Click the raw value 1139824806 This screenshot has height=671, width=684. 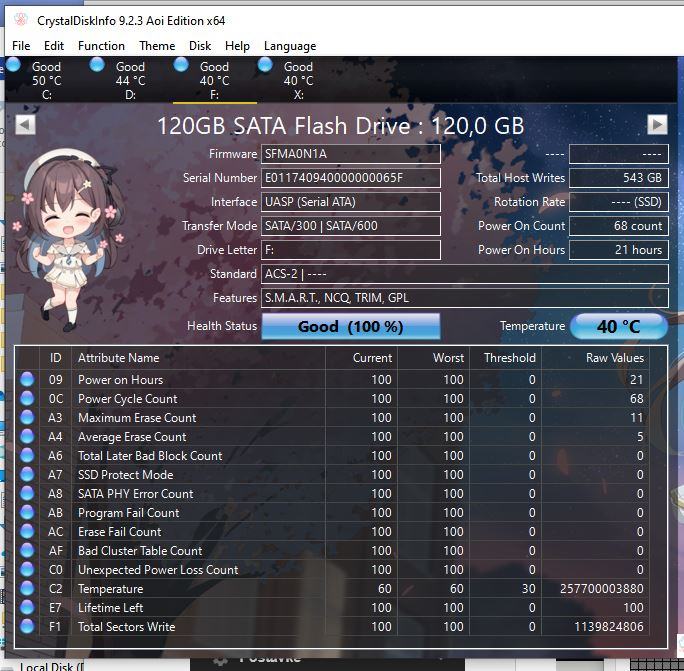(x=609, y=626)
